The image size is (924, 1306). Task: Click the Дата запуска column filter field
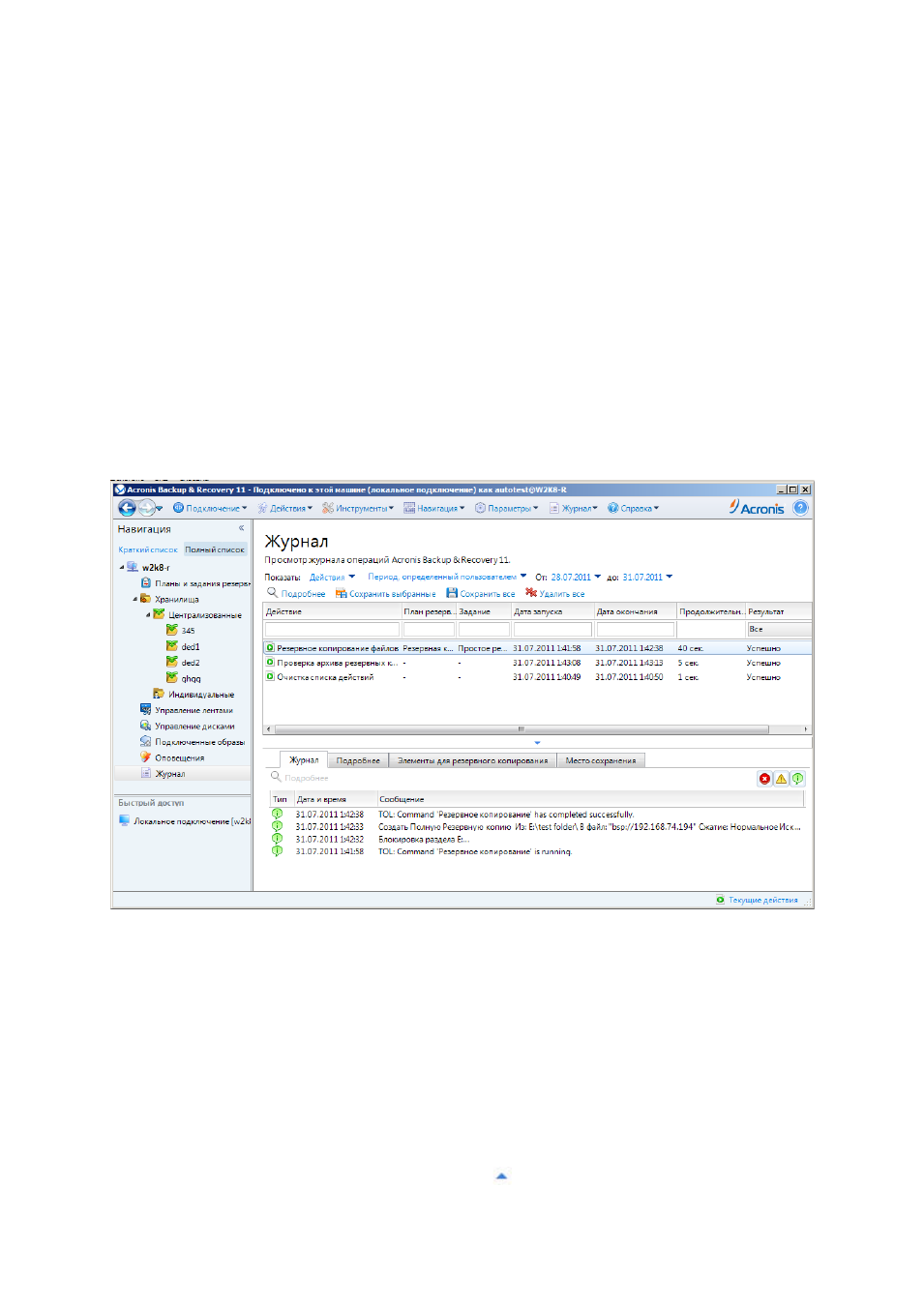click(552, 629)
